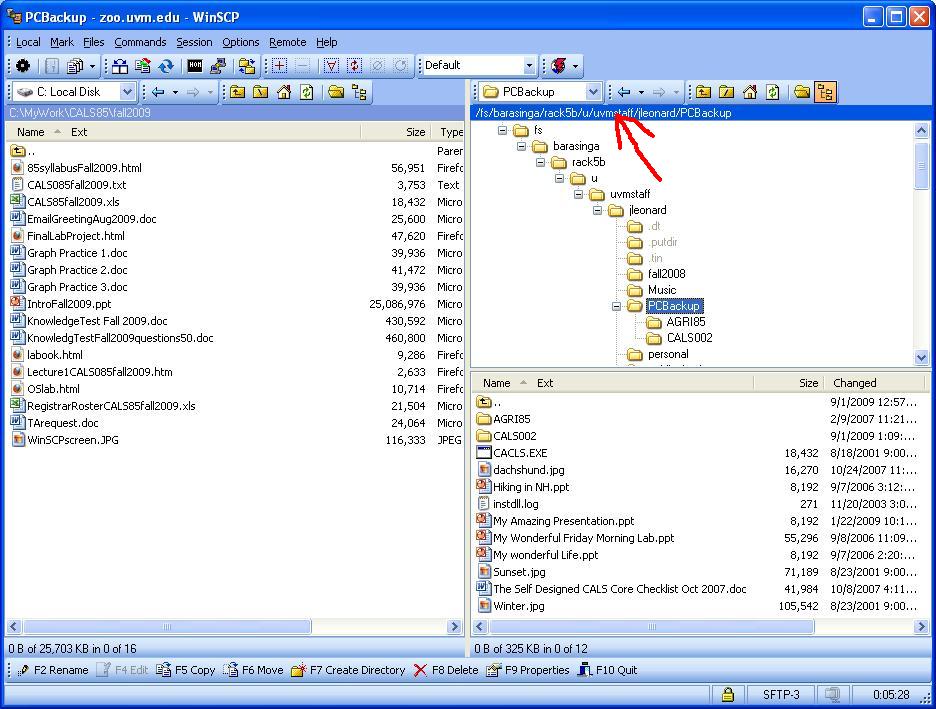Open the terminal console icon
Viewport: 936px width, 709px height.
click(x=195, y=66)
